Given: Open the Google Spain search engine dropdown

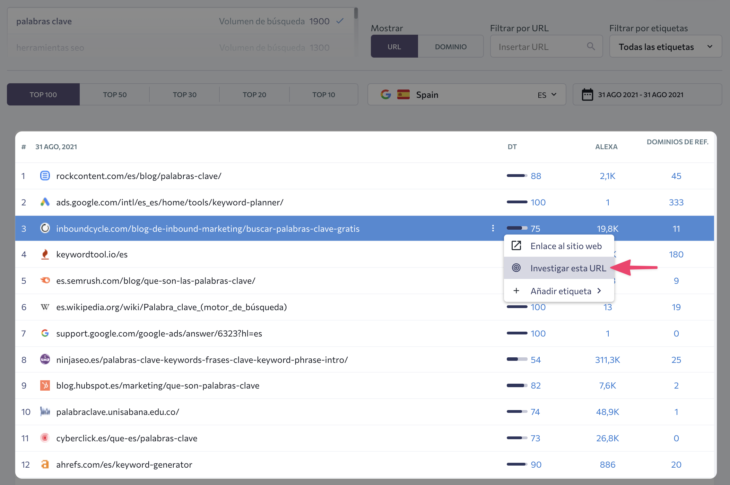Looking at the screenshot, I should click(x=467, y=95).
